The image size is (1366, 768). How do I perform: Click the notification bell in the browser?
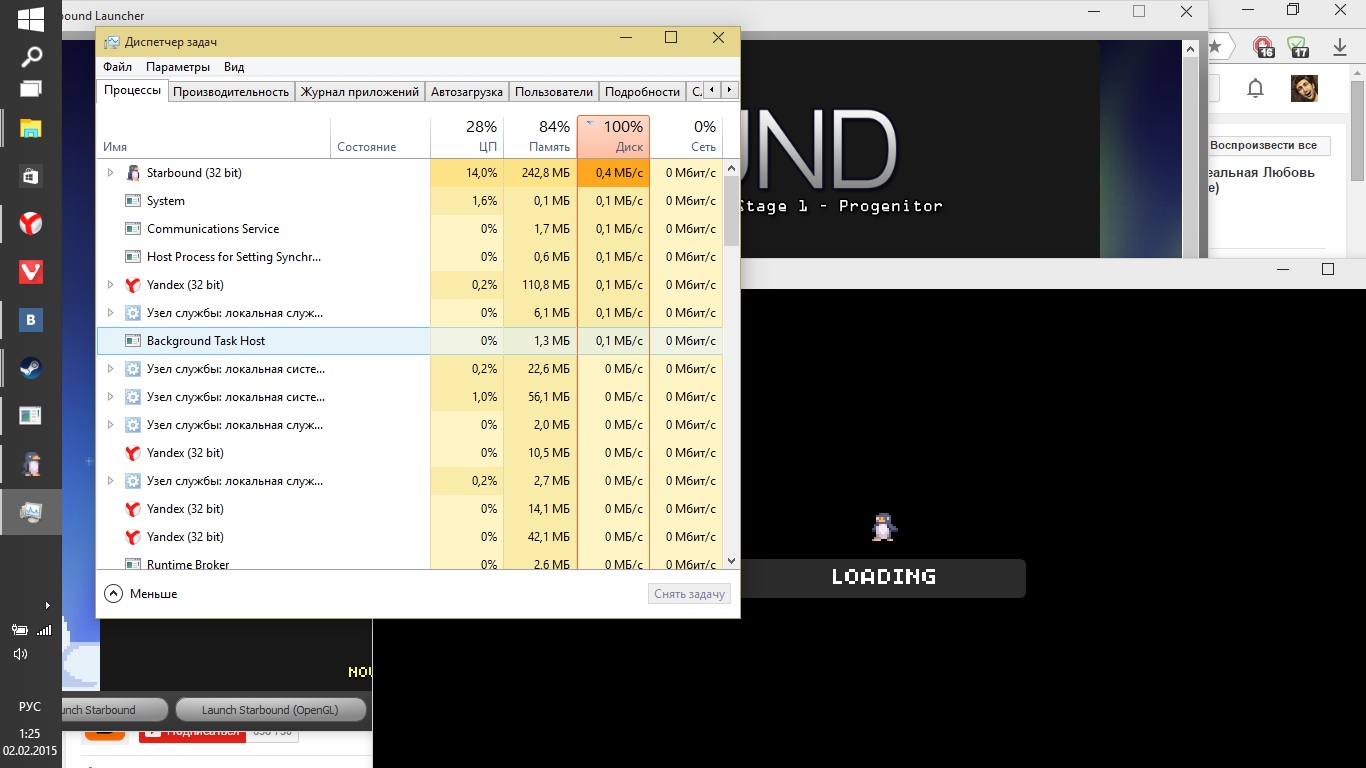1255,89
